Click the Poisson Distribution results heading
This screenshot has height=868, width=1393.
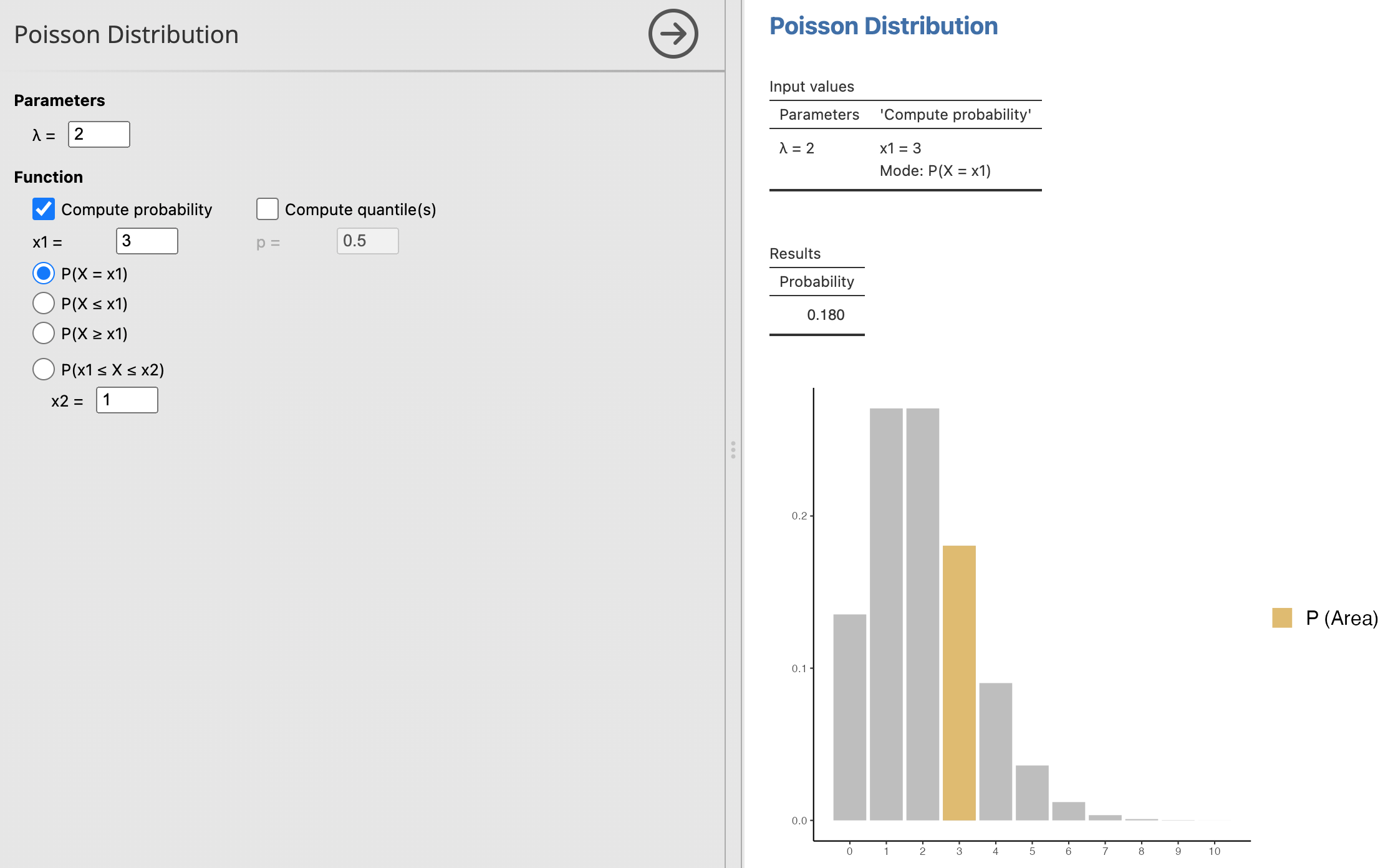click(x=883, y=26)
